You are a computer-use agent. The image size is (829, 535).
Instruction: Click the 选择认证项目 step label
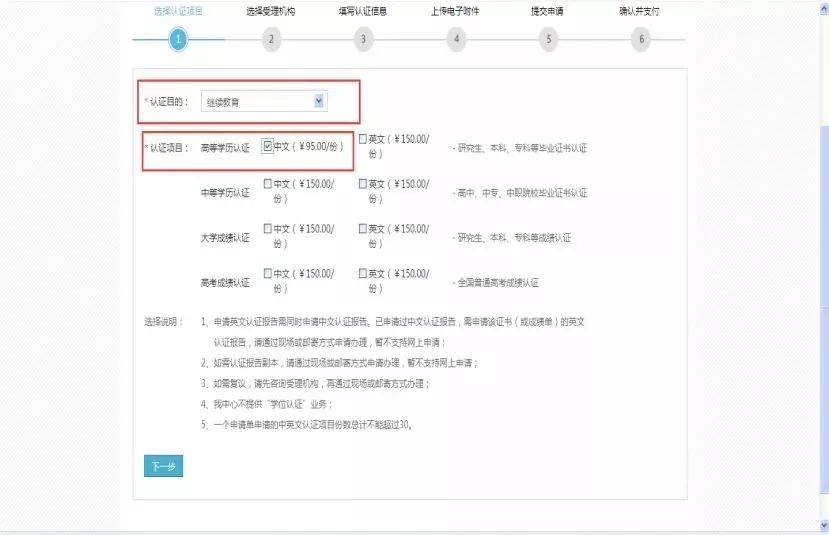(x=178, y=11)
